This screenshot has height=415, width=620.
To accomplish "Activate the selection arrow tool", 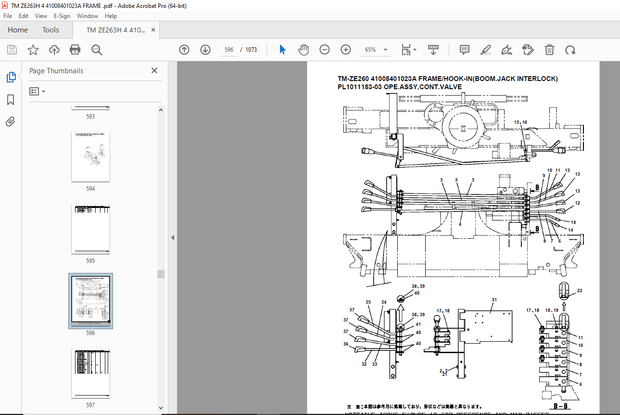I will click(x=282, y=50).
